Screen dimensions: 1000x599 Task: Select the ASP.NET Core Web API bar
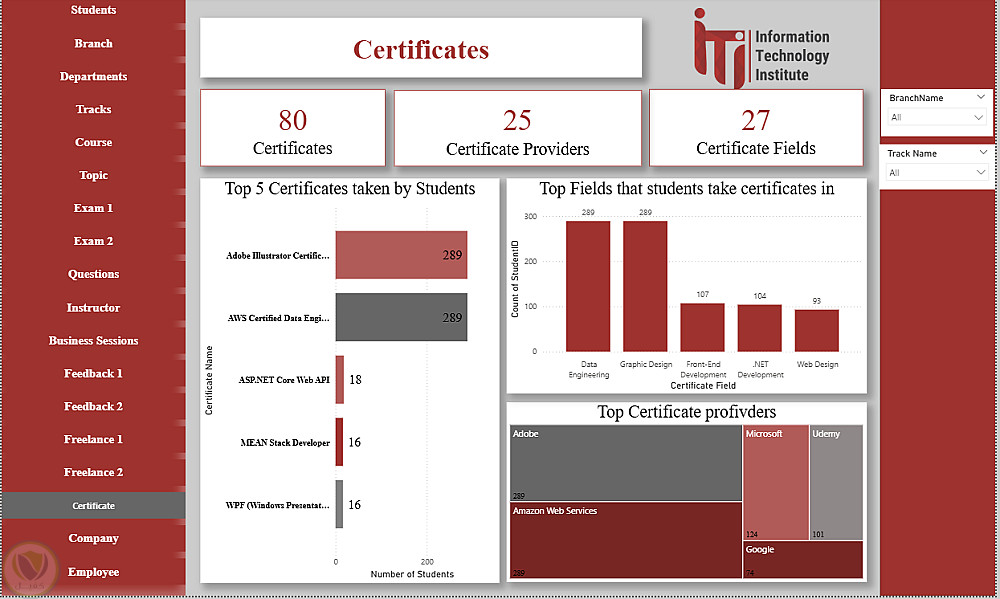[x=340, y=380]
